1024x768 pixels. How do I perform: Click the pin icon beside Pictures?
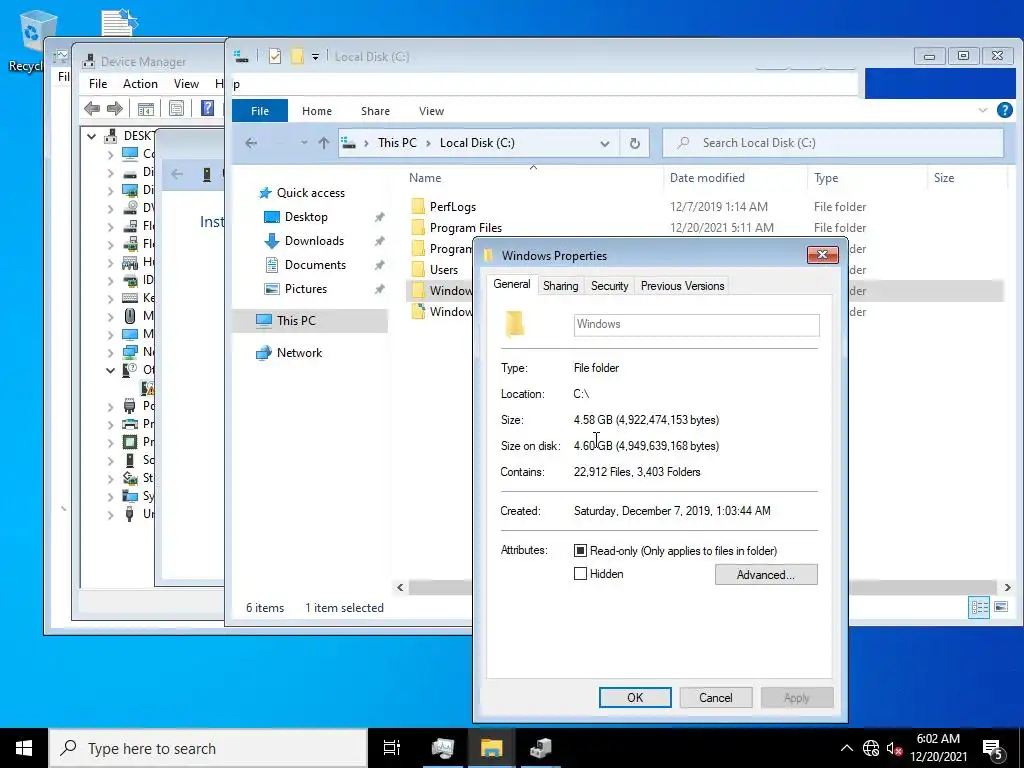coord(379,289)
